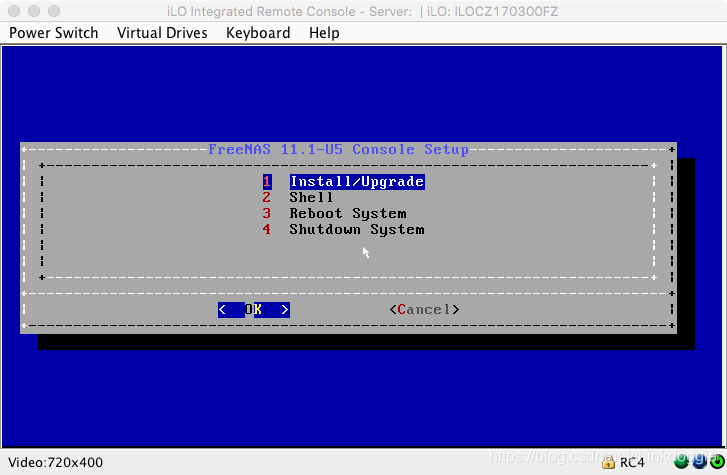Select option 1 Install/Upgrade
Screen dimensions: 727x475
tap(344, 181)
